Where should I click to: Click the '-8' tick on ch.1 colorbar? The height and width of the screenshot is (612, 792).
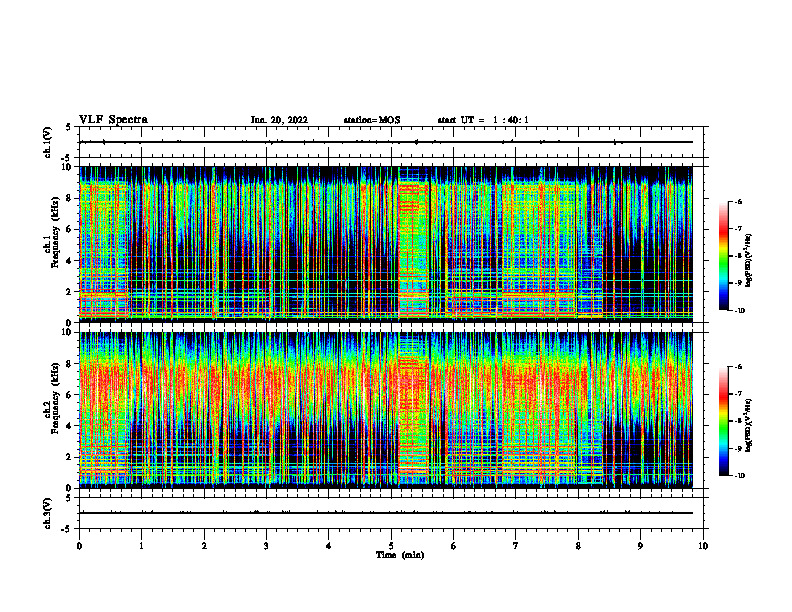[739, 256]
